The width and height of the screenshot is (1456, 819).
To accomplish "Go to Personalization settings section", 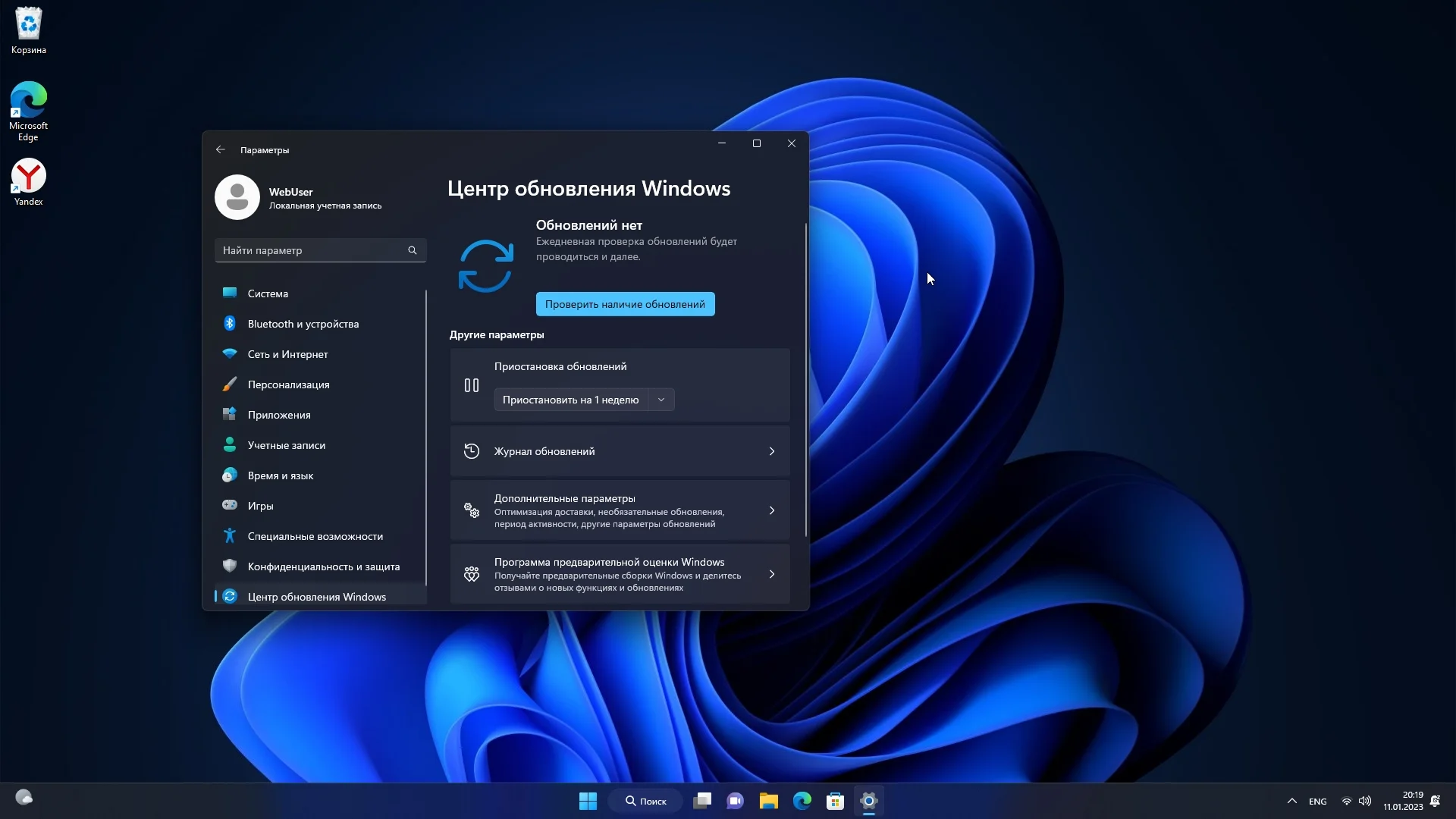I will [288, 384].
